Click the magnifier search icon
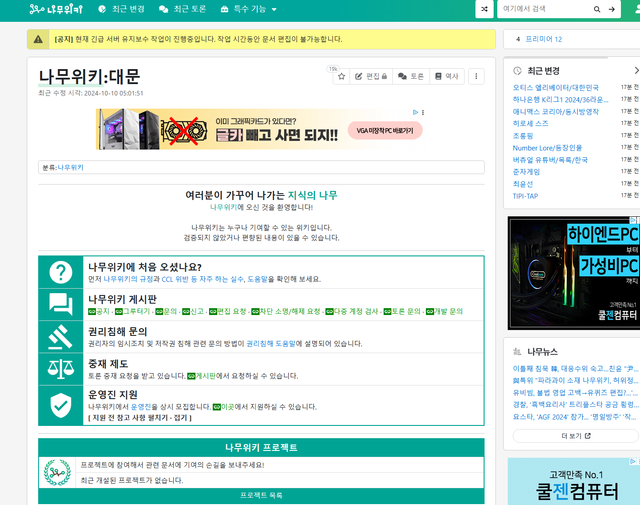Viewport: 640px width, 505px height. (x=597, y=9)
